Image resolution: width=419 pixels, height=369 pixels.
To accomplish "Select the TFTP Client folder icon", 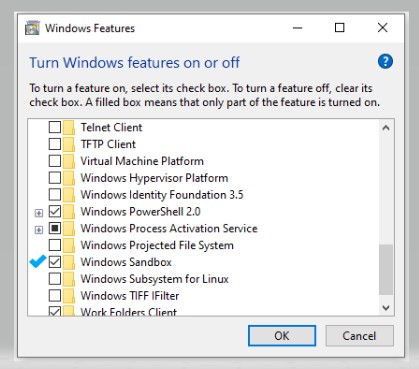I will pyautogui.click(x=69, y=144).
